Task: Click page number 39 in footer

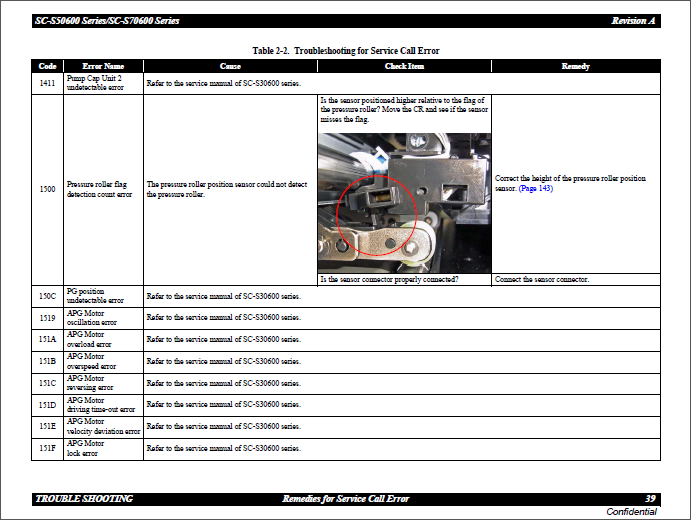Action: coord(650,498)
